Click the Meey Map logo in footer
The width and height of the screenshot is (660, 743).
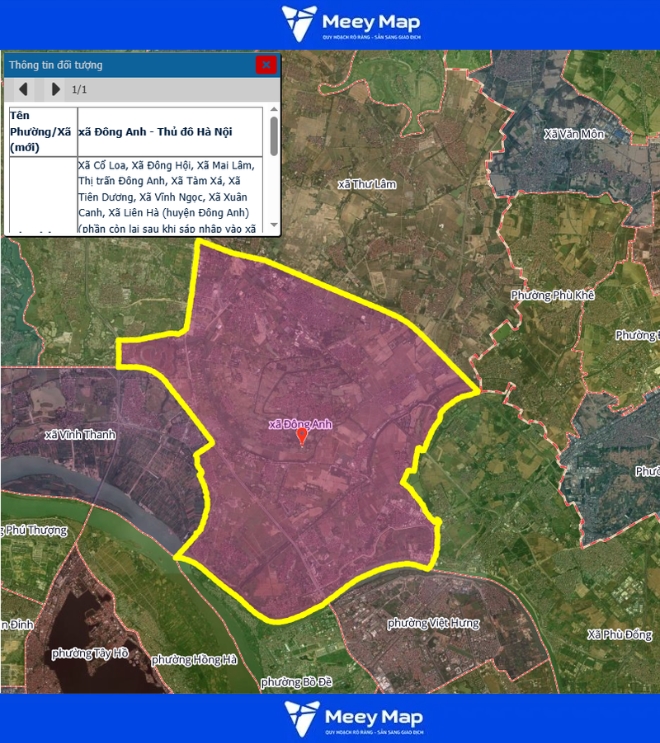tap(353, 718)
